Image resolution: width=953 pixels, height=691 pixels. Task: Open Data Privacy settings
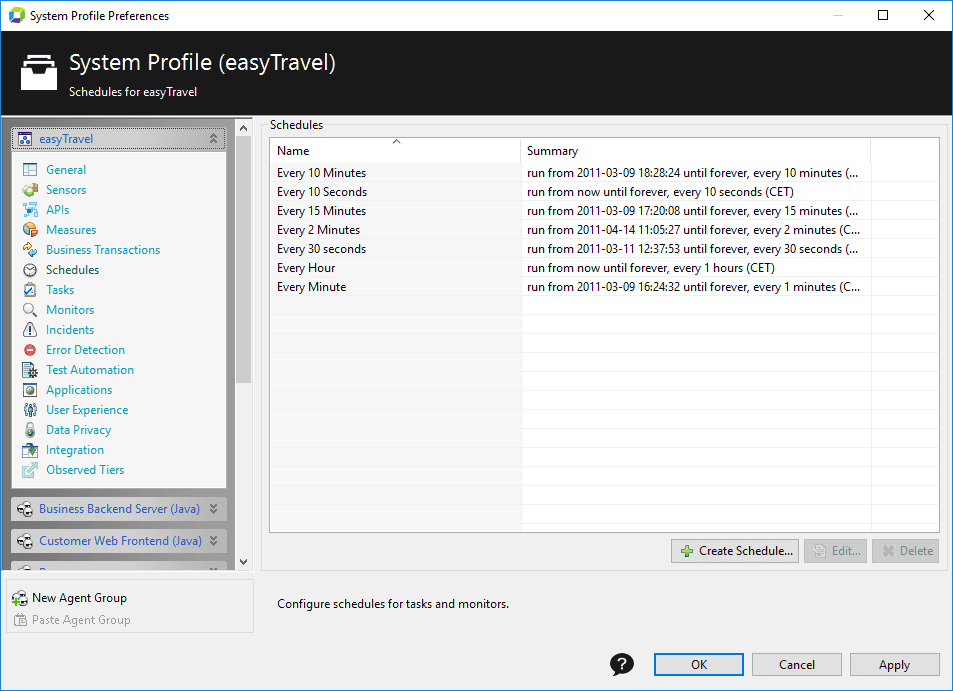coord(78,430)
